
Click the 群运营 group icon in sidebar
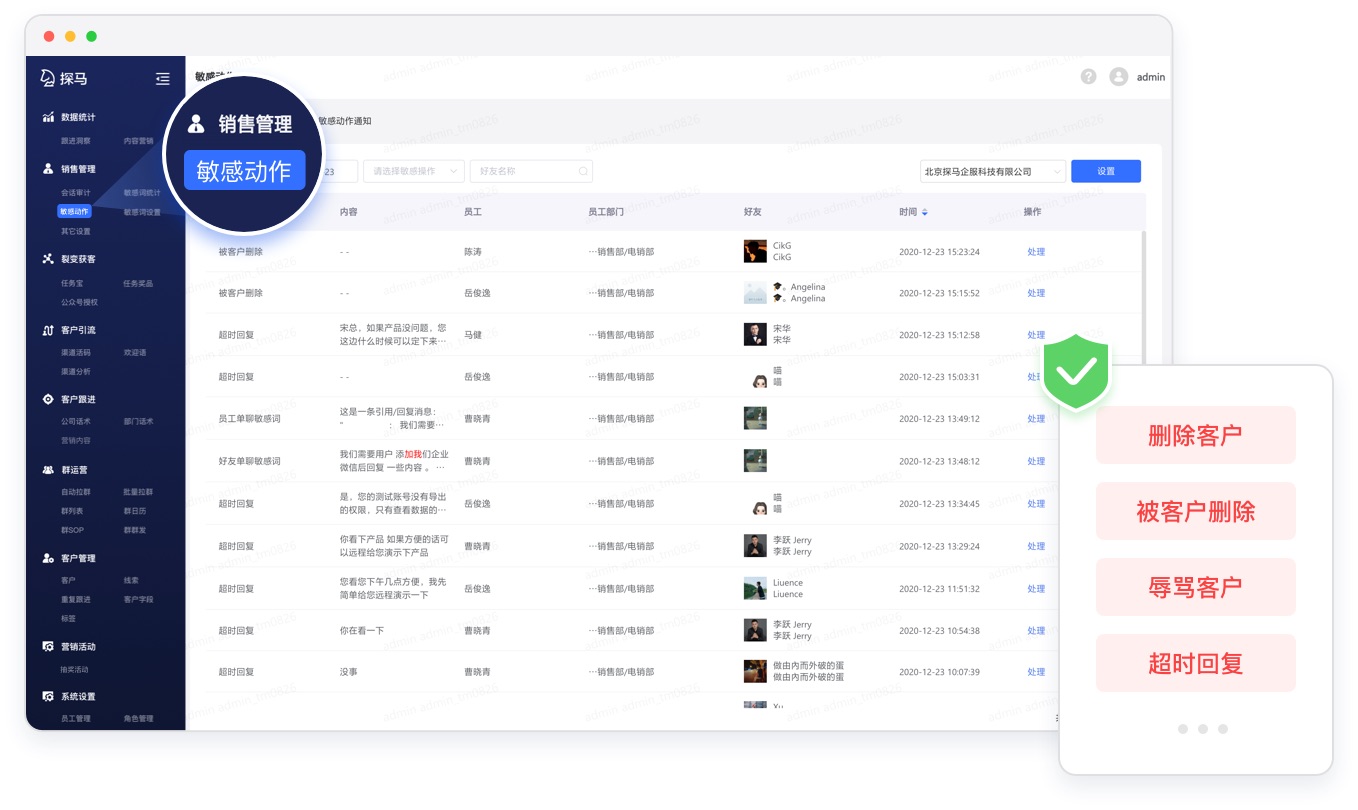[x=48, y=469]
